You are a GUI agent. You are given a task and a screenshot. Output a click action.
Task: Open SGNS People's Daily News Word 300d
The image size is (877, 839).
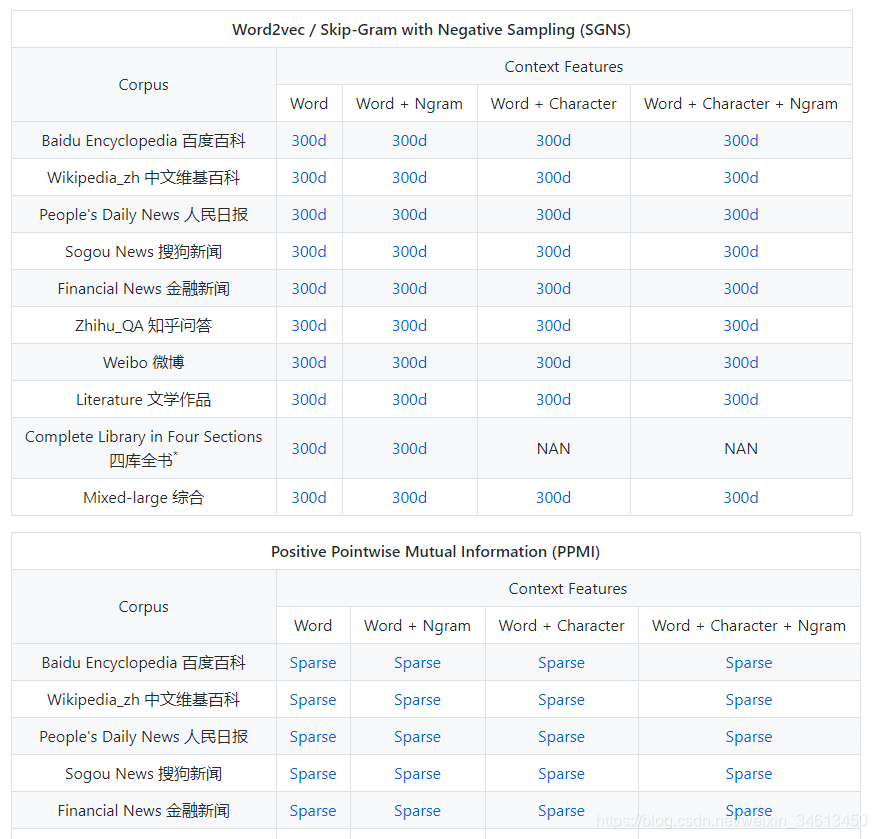(x=309, y=214)
